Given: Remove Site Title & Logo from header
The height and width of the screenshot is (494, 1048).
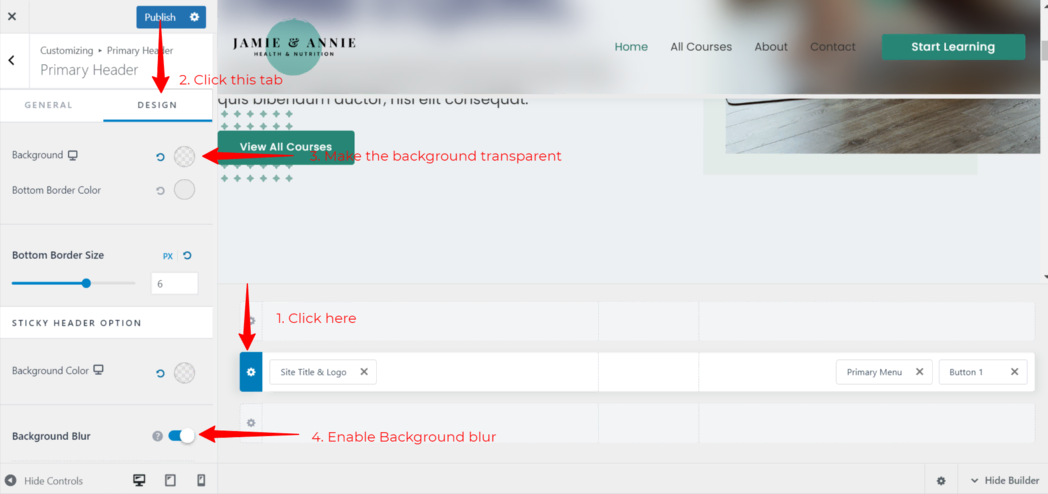Looking at the screenshot, I should [x=364, y=372].
